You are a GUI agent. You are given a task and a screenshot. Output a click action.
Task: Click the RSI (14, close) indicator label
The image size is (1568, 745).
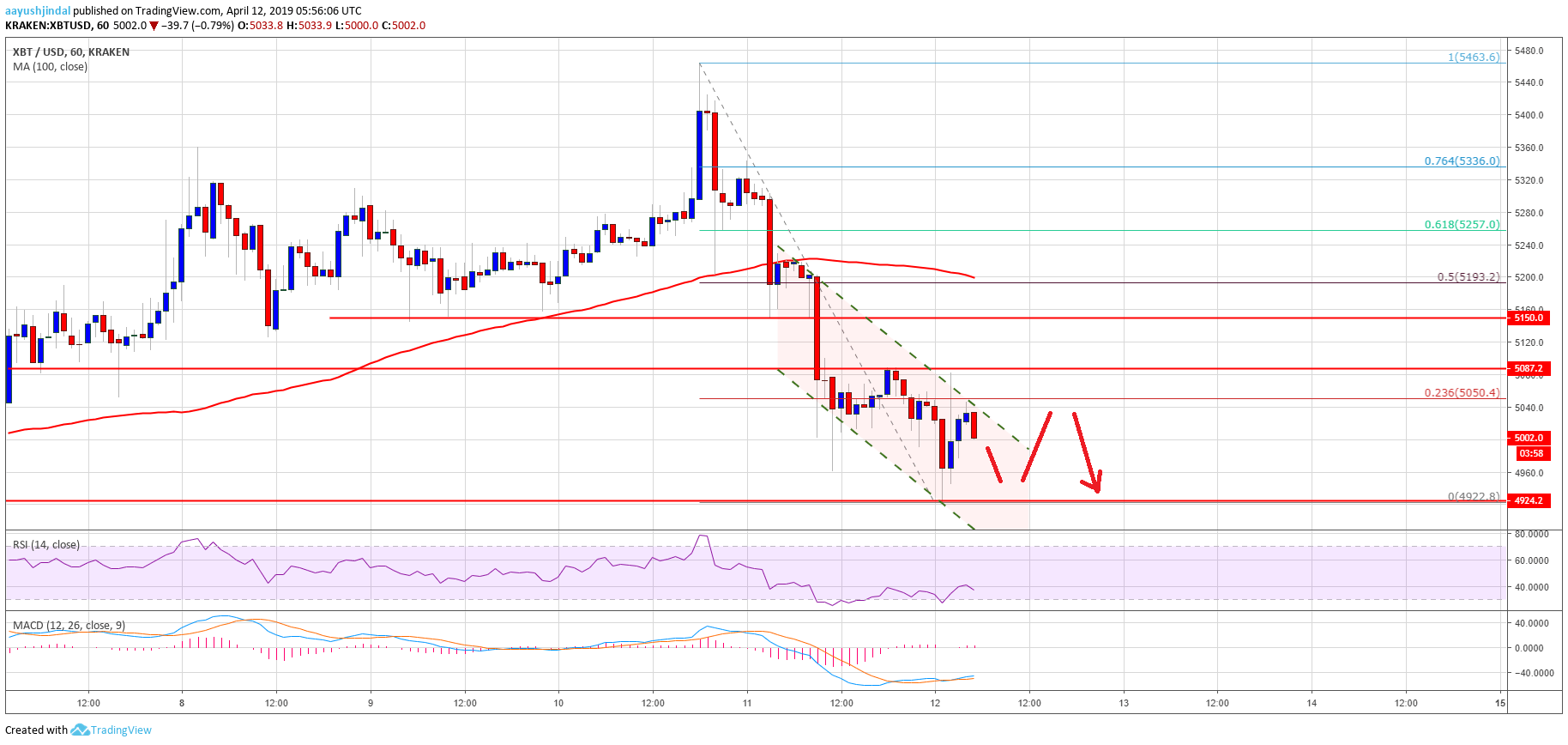pos(46,545)
